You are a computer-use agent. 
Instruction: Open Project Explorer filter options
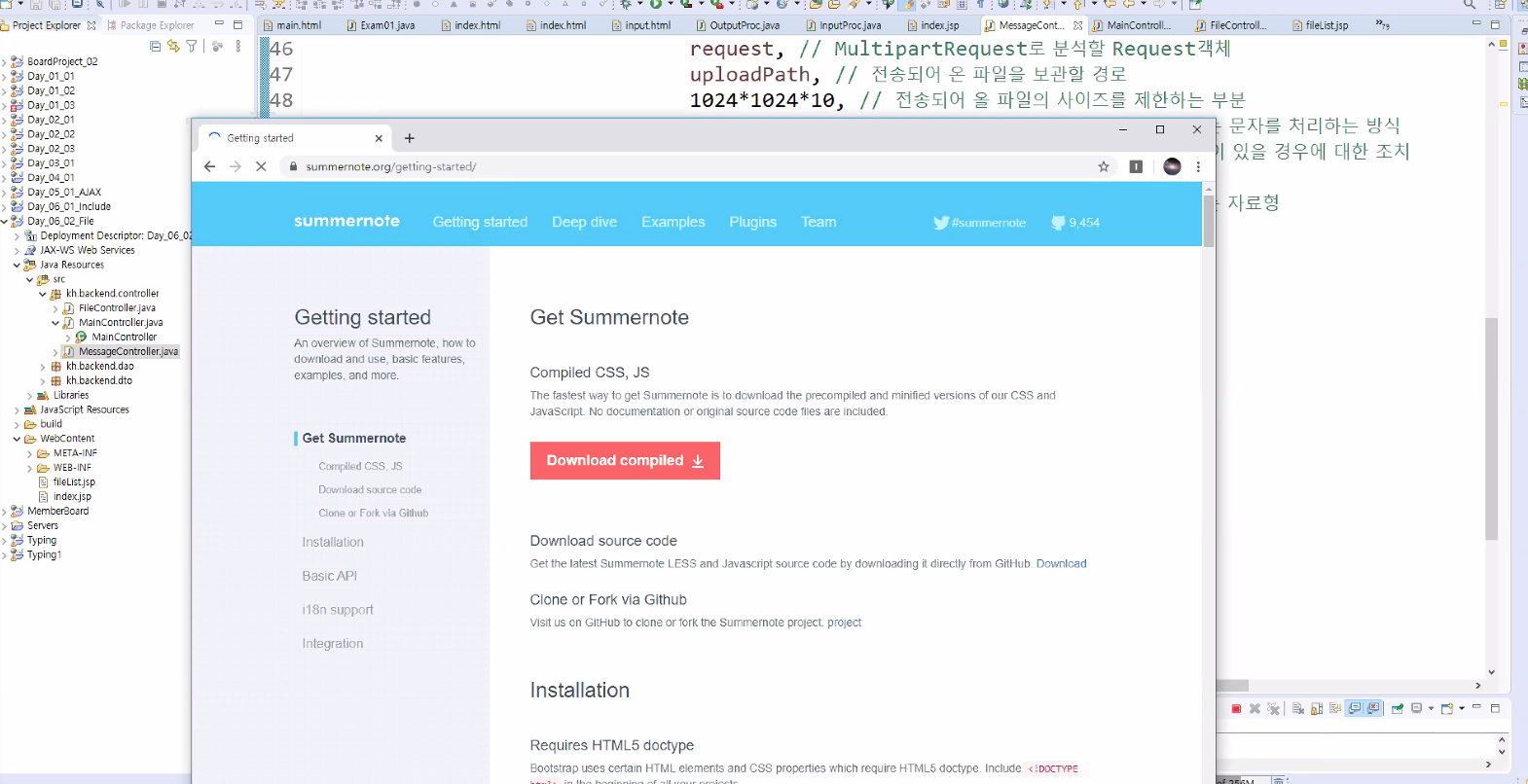(x=192, y=46)
